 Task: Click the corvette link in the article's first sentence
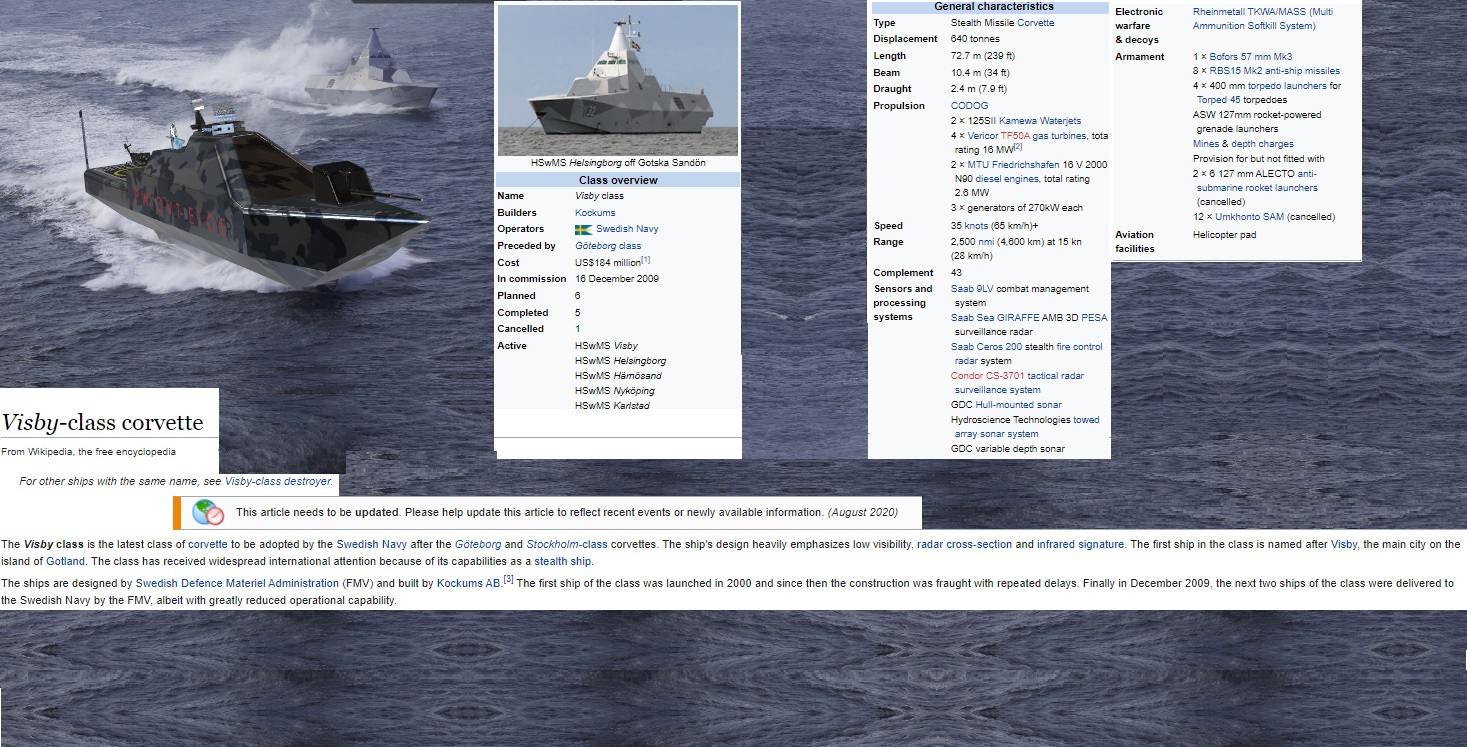[208, 545]
